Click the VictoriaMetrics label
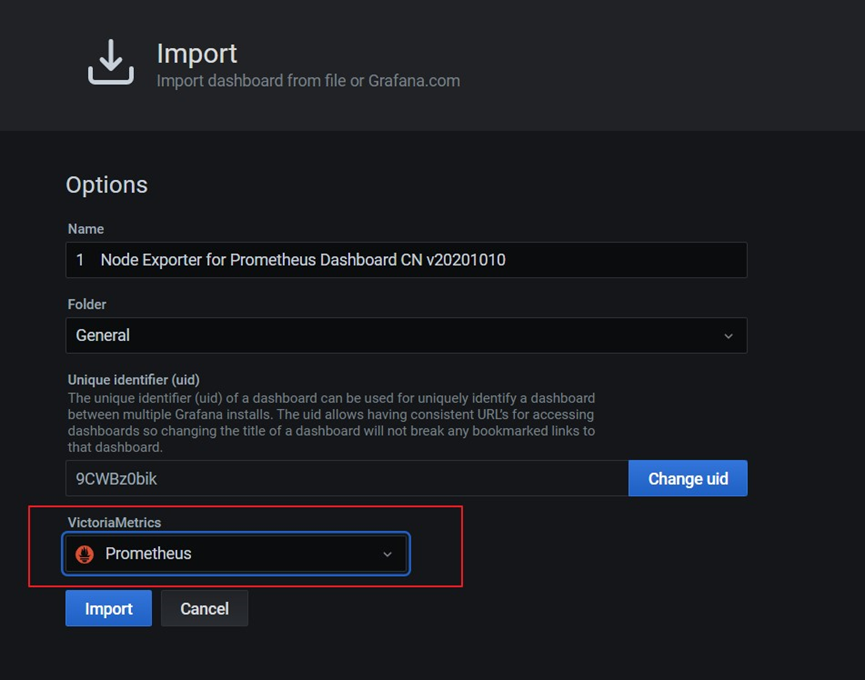The height and width of the screenshot is (680, 865). [x=114, y=522]
